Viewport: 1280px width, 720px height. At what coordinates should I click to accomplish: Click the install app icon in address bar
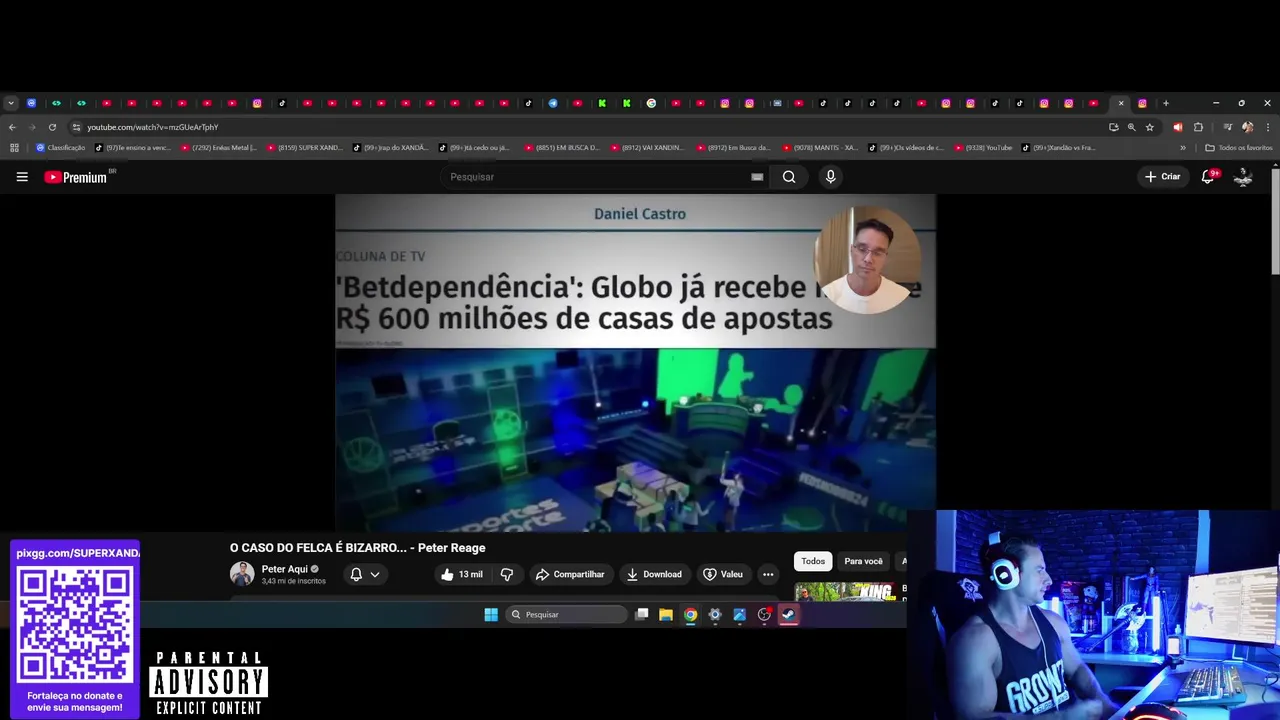click(x=1113, y=127)
